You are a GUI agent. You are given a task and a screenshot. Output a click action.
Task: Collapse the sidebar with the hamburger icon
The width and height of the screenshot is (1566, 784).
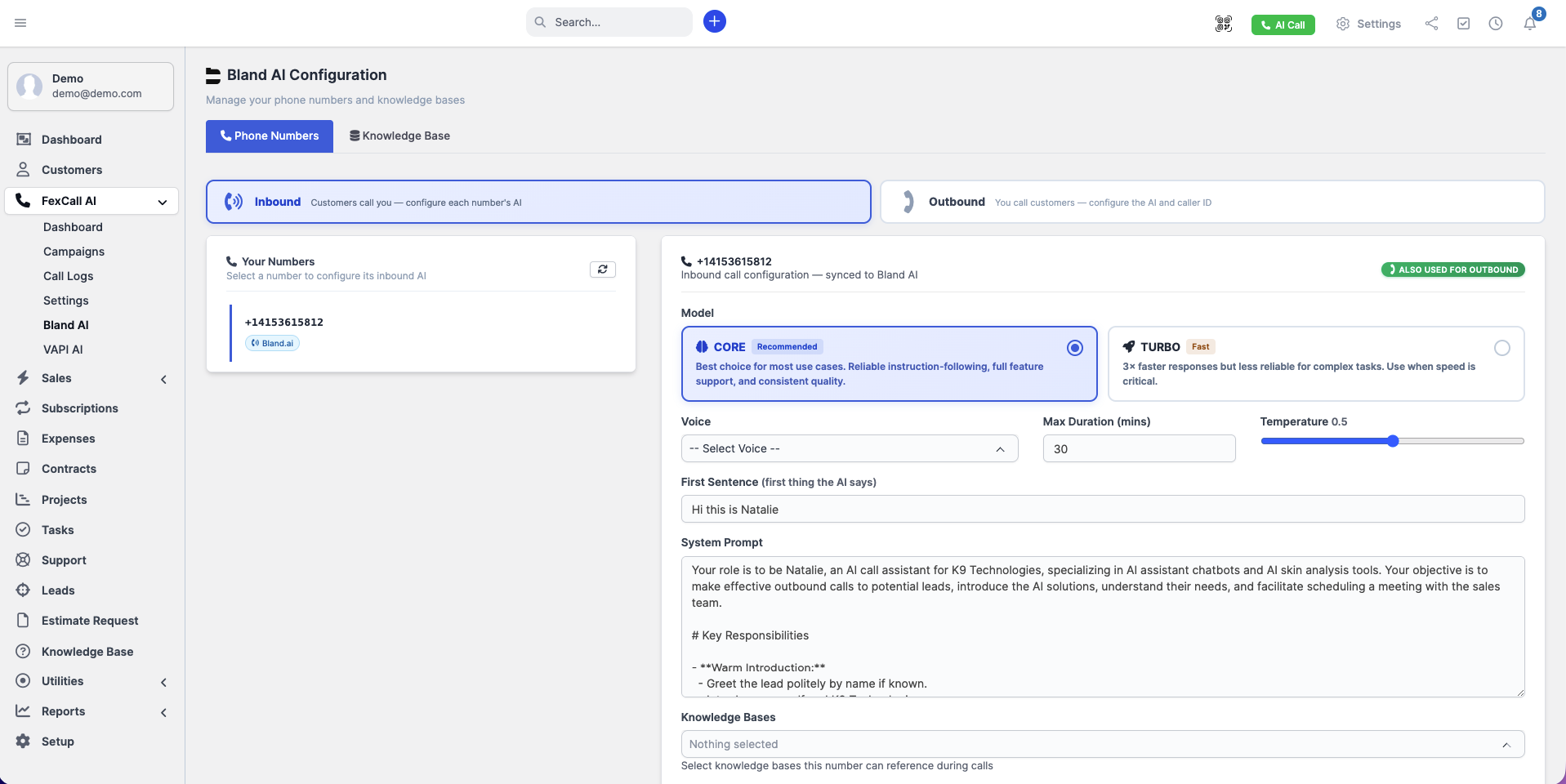[21, 23]
